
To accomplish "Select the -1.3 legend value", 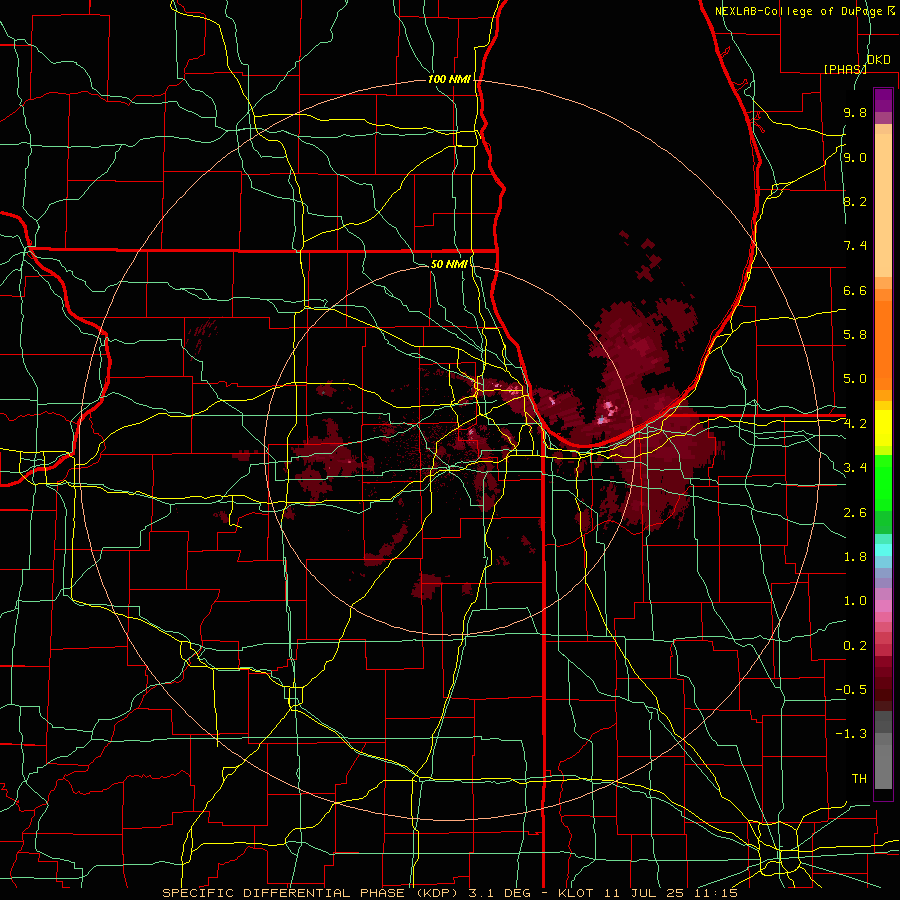I will pyautogui.click(x=851, y=734).
